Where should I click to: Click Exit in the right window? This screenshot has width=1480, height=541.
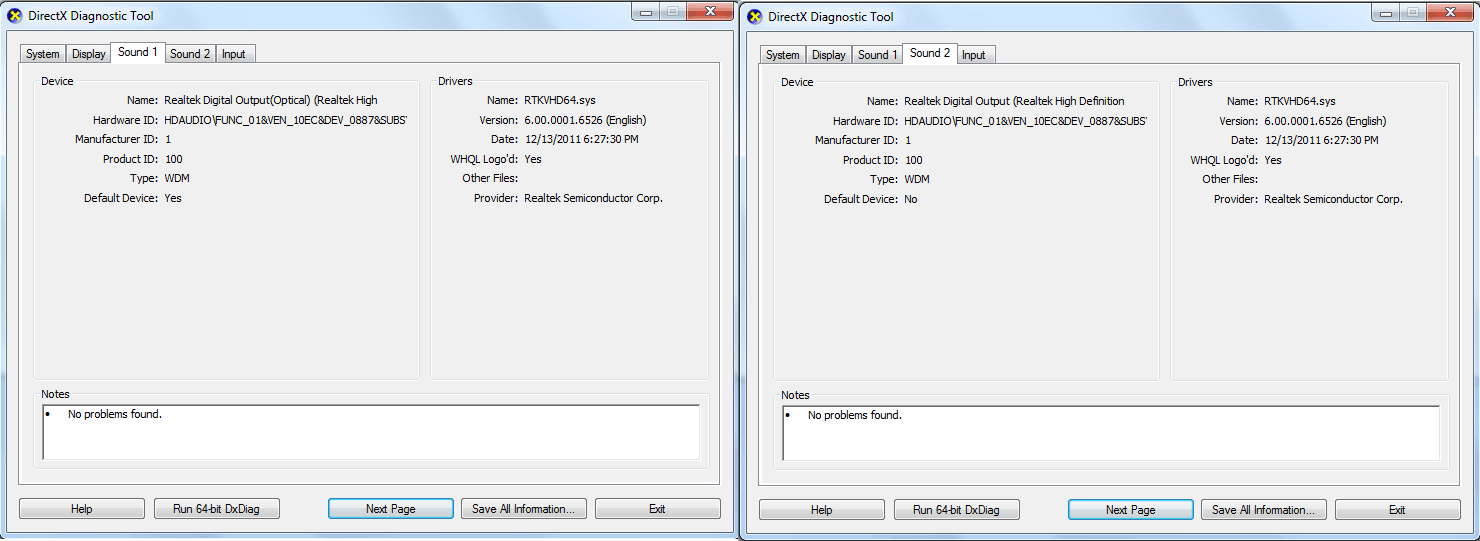pyautogui.click(x=1397, y=510)
